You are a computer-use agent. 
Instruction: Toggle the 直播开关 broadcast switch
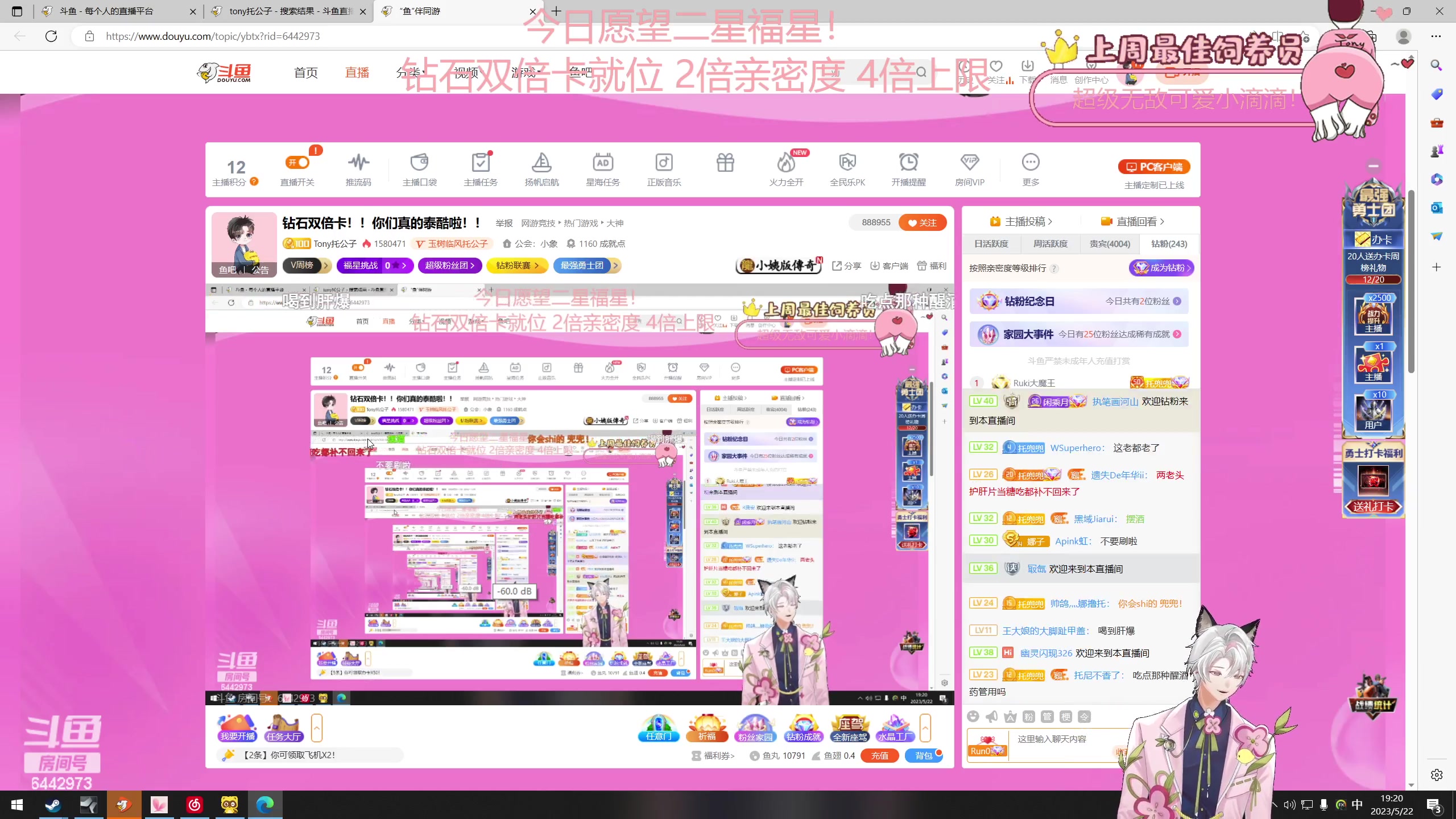point(297,163)
